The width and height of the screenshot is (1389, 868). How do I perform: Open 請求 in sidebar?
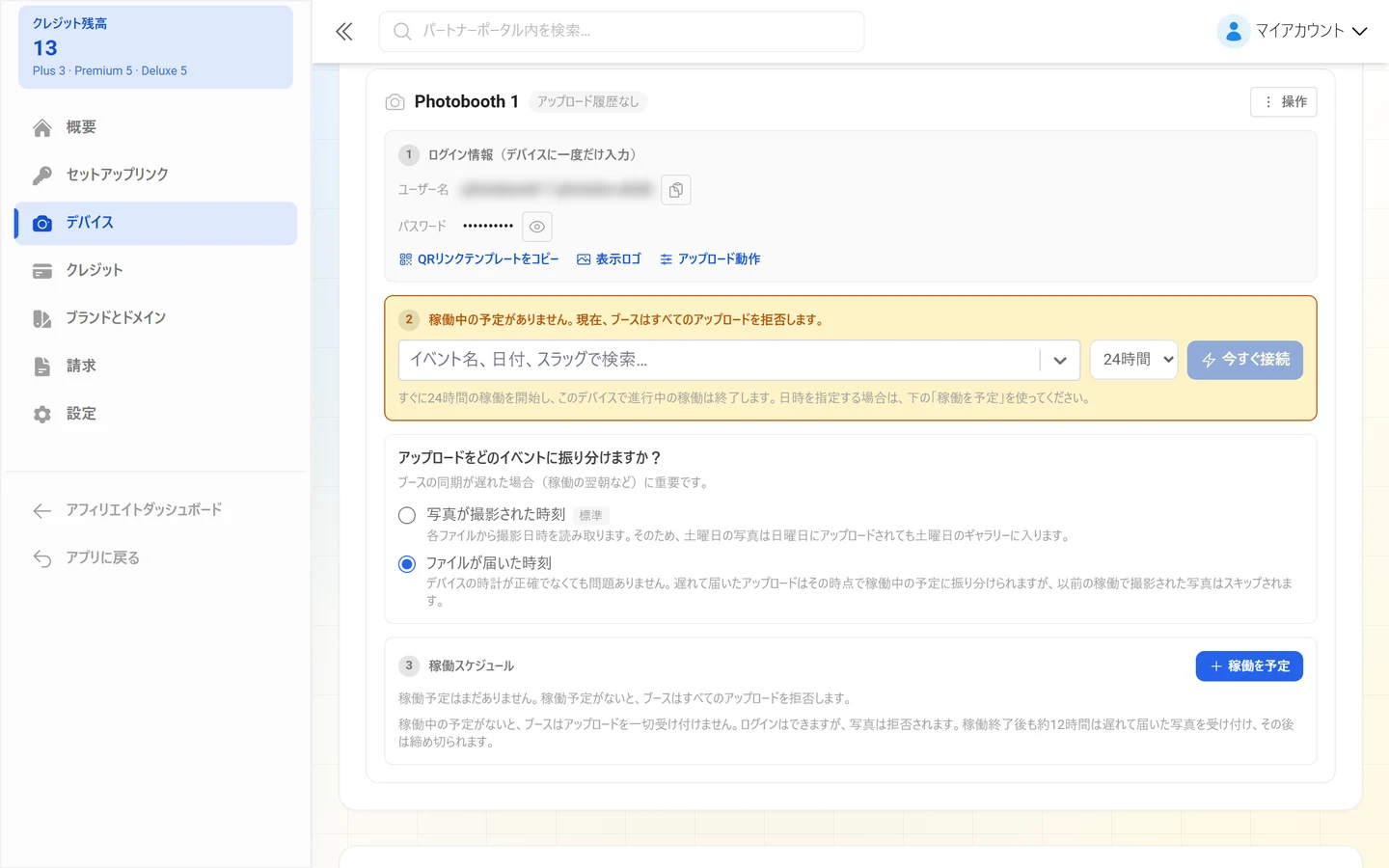[x=156, y=366]
